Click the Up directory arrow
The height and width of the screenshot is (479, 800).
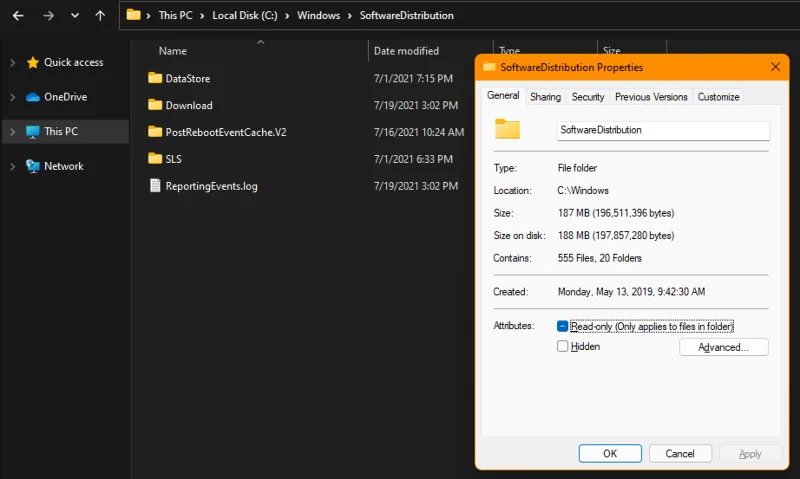click(100, 16)
